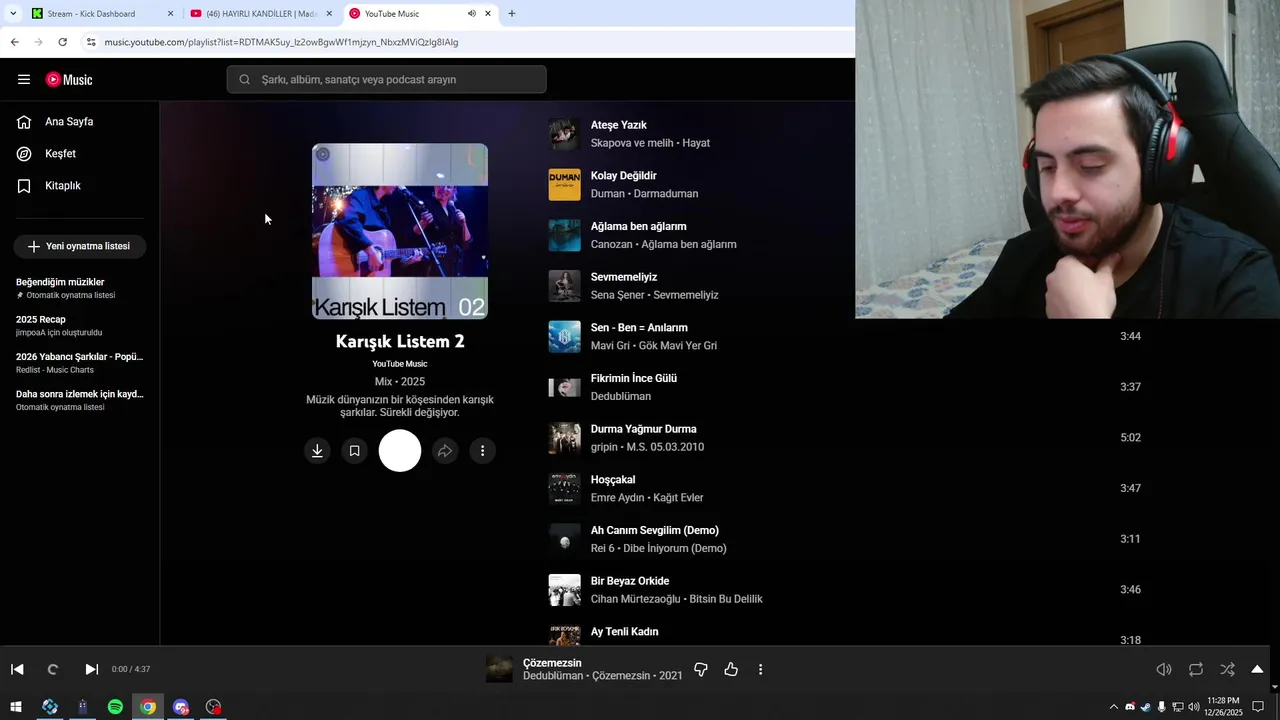Open a new browser tab
This screenshot has height=720, width=1280.
point(512,14)
